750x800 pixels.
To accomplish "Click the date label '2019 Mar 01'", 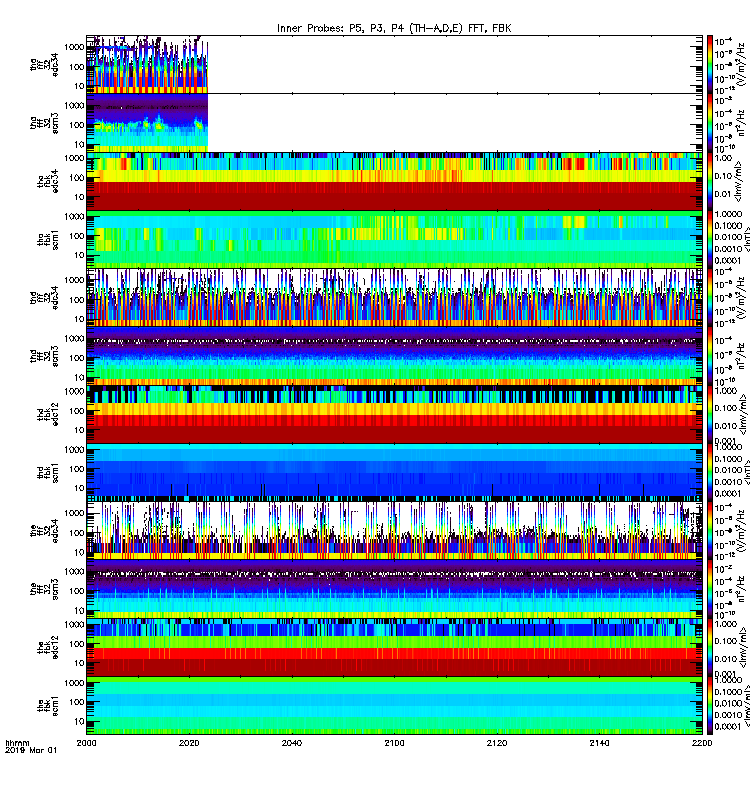I will point(31,751).
